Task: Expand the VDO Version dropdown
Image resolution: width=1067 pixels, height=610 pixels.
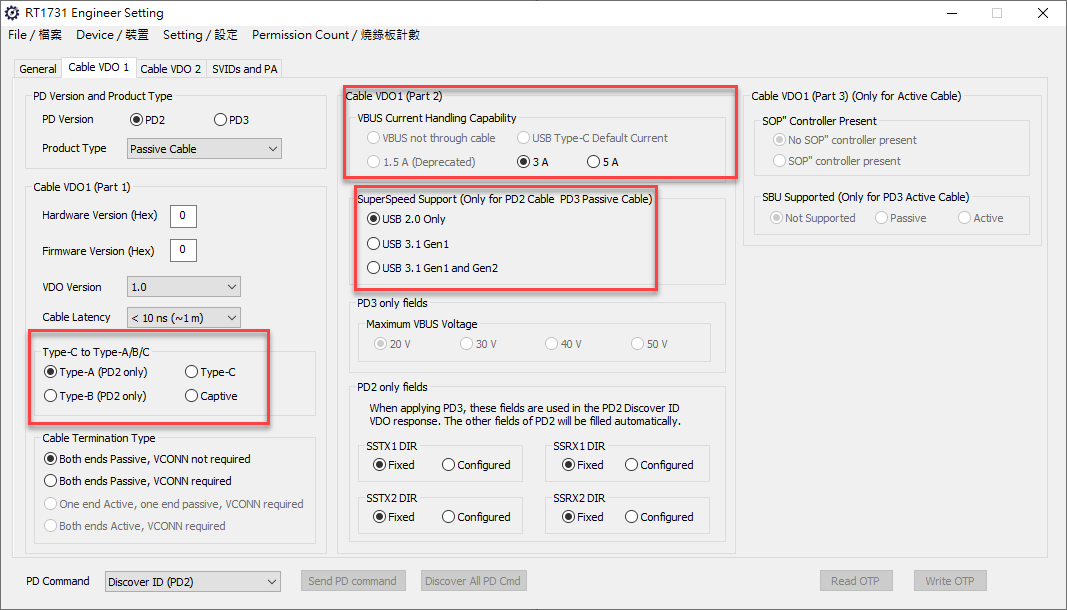Action: [x=184, y=287]
